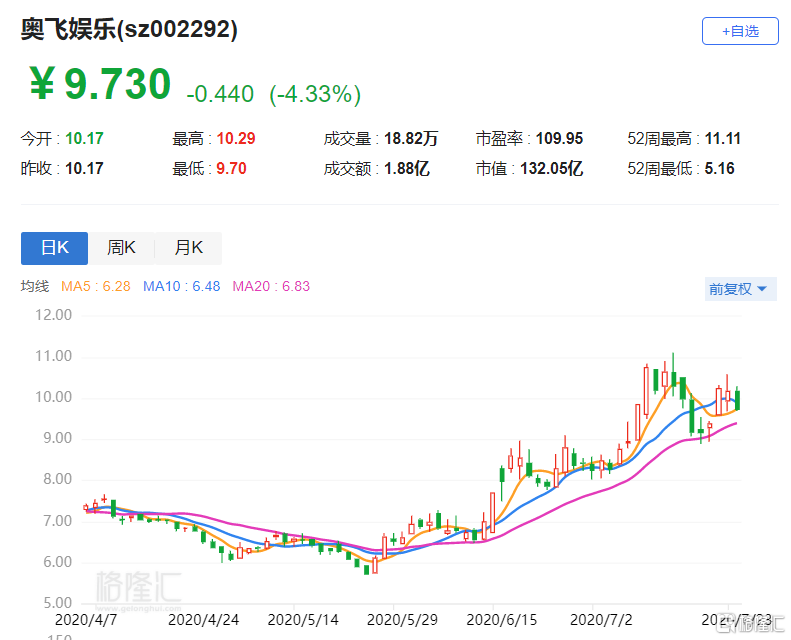Click stock title 奥飞娱乐(sz002292)

[129, 29]
